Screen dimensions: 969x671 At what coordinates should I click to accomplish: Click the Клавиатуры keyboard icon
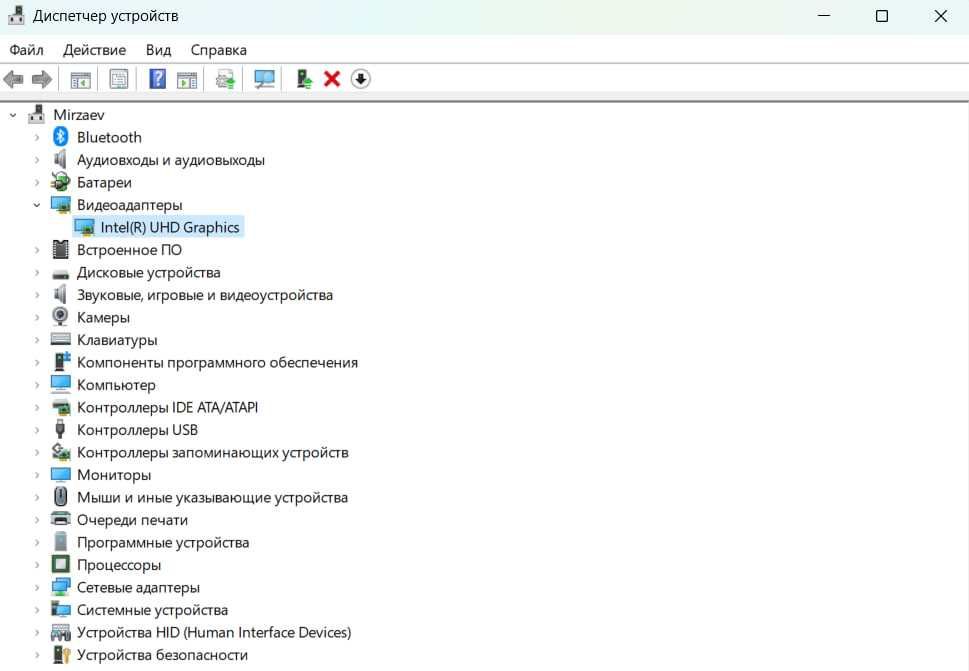61,339
